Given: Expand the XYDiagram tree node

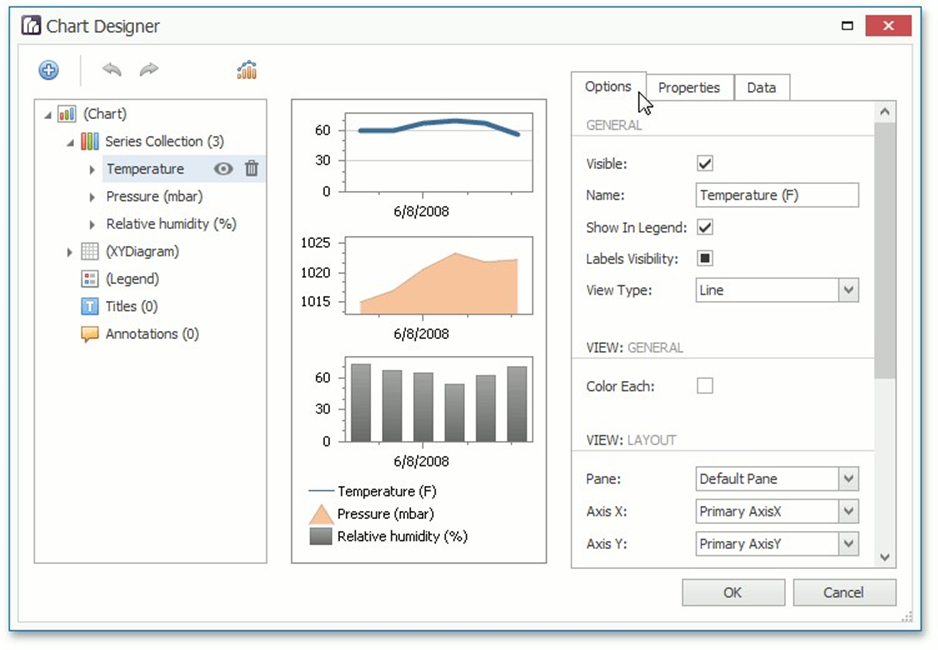Looking at the screenshot, I should click(70, 252).
